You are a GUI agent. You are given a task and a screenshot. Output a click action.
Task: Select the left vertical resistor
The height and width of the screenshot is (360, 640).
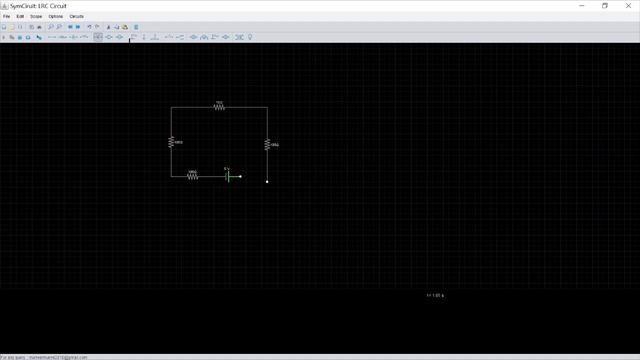tap(171, 142)
